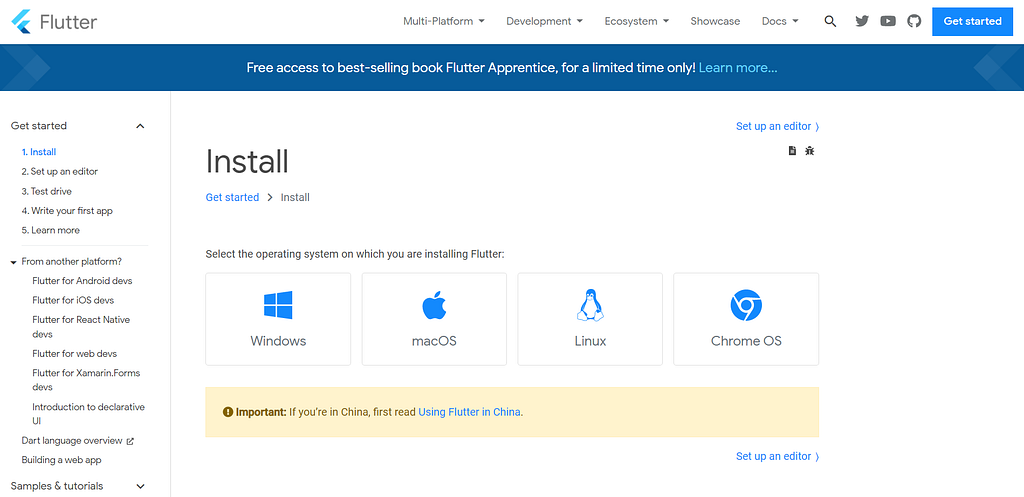
Task: Open the Using Flutter in China link
Action: click(x=470, y=412)
